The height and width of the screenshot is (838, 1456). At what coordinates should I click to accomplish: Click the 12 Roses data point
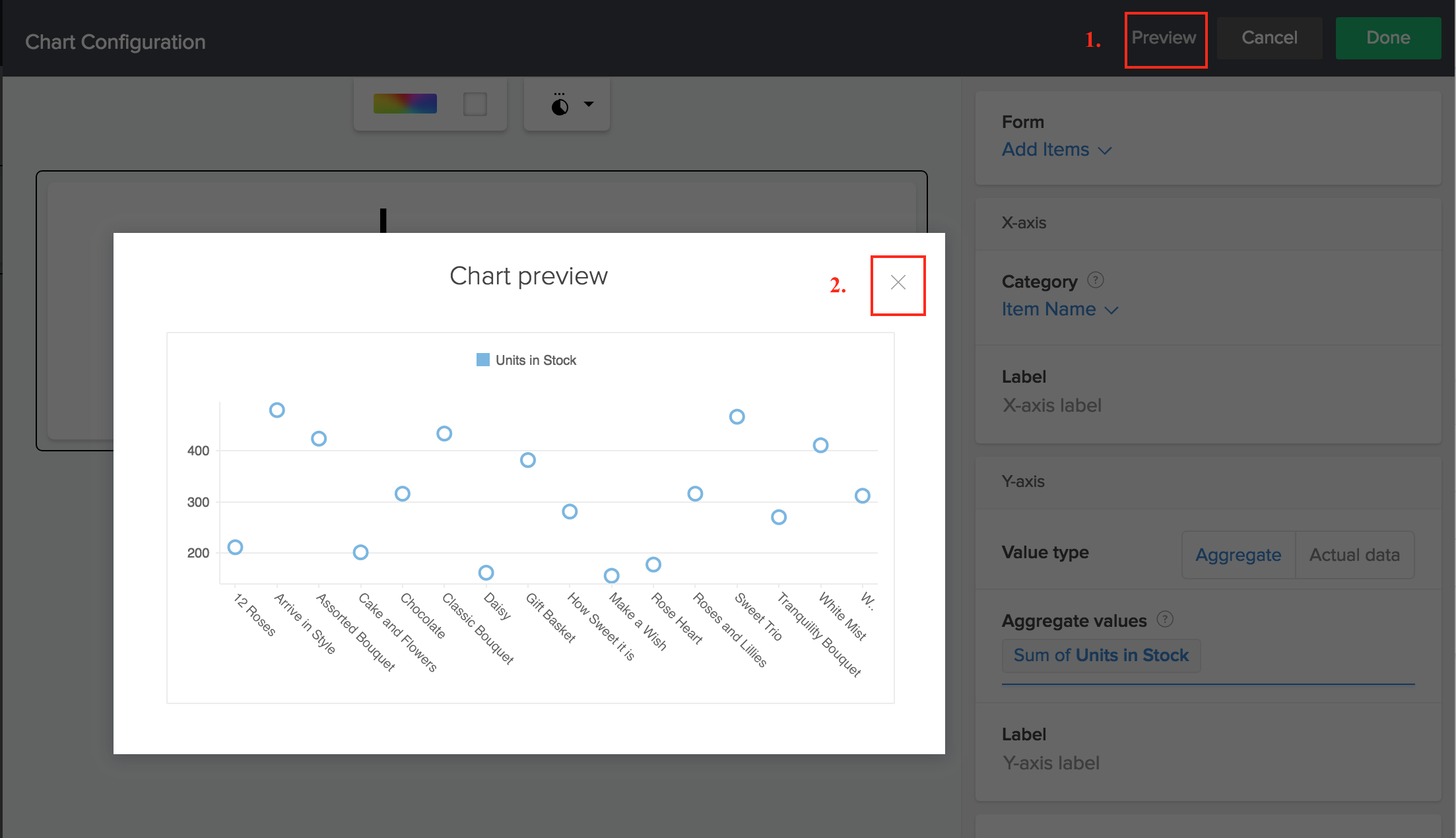tap(235, 547)
